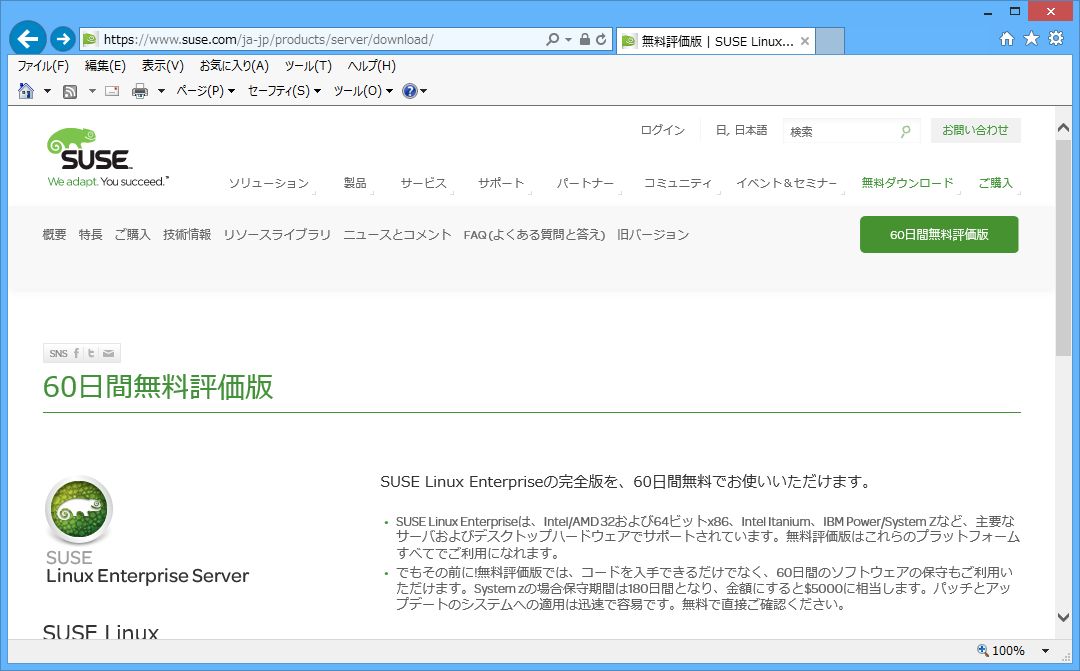Image resolution: width=1080 pixels, height=671 pixels.
Task: Close the 無料評価版 SUSE Linux tab
Action: [x=805, y=41]
